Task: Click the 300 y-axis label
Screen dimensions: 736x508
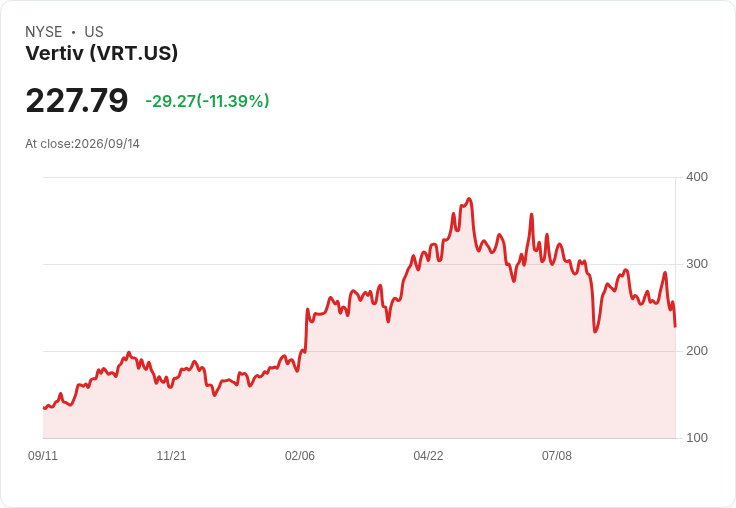Action: 697,264
